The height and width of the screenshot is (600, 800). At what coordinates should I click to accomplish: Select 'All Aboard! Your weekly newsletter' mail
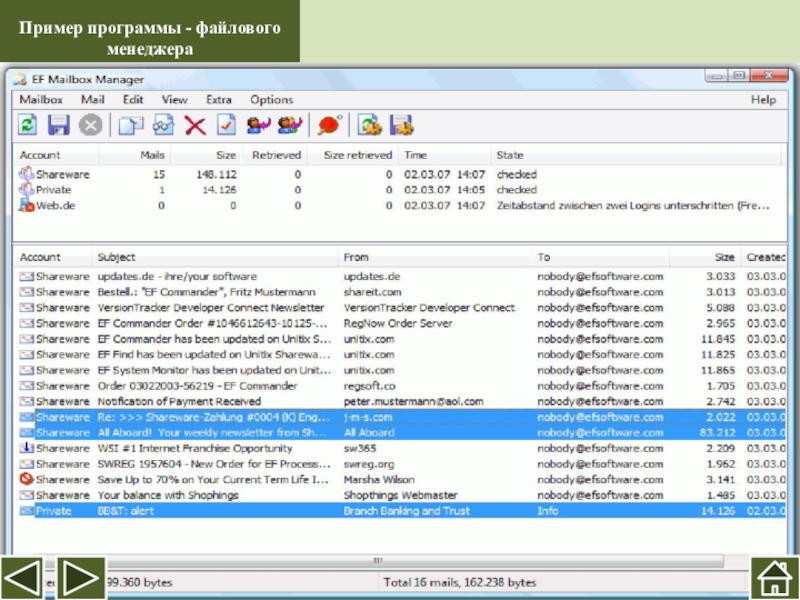(x=402, y=433)
